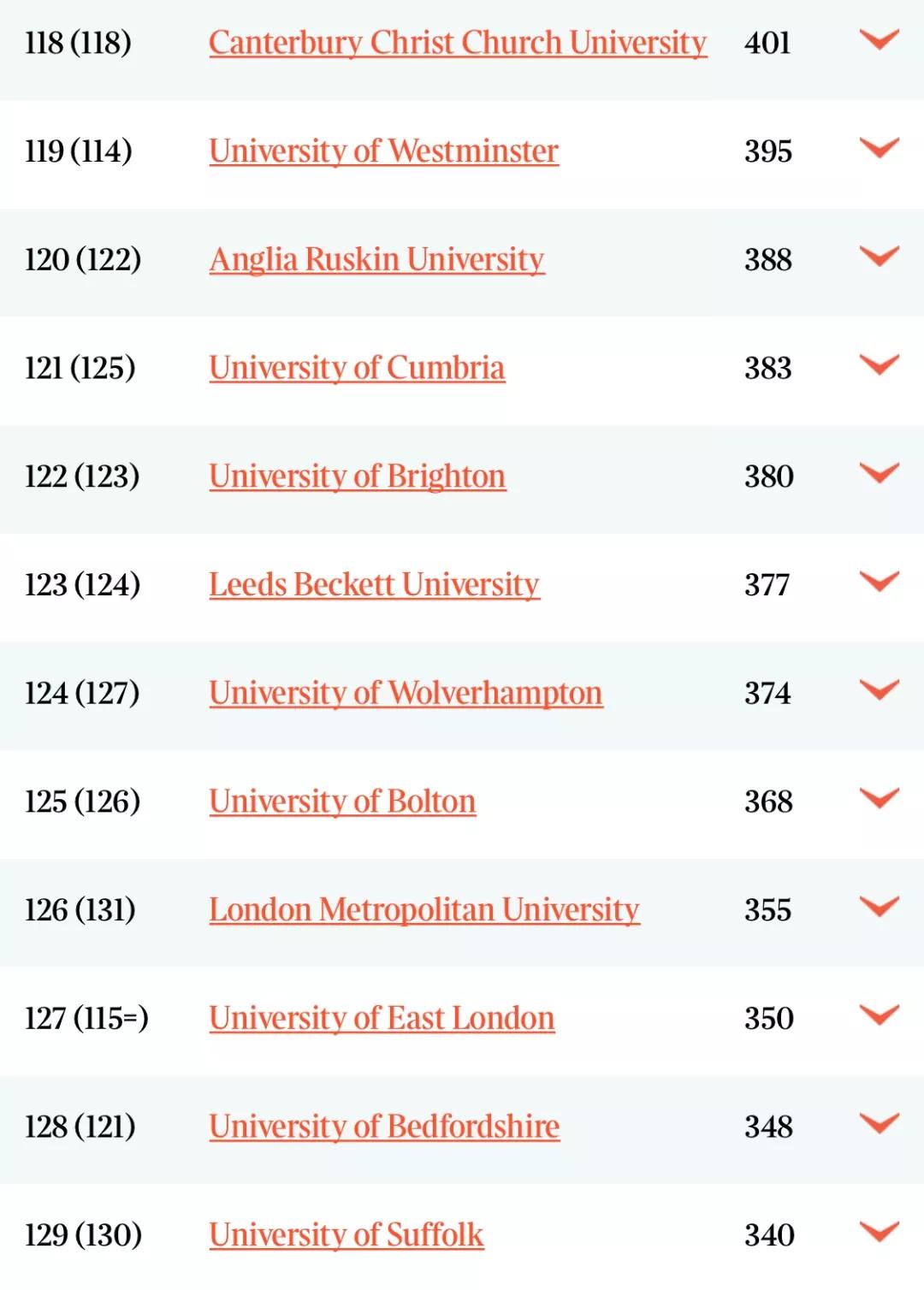Expand University of Bolton row chevron
This screenshot has width=924, height=1290.
pyautogui.click(x=879, y=798)
